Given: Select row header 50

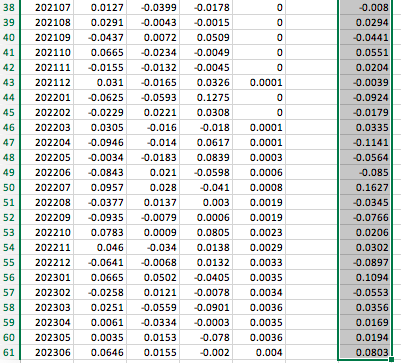Looking at the screenshot, I should (x=9, y=187).
